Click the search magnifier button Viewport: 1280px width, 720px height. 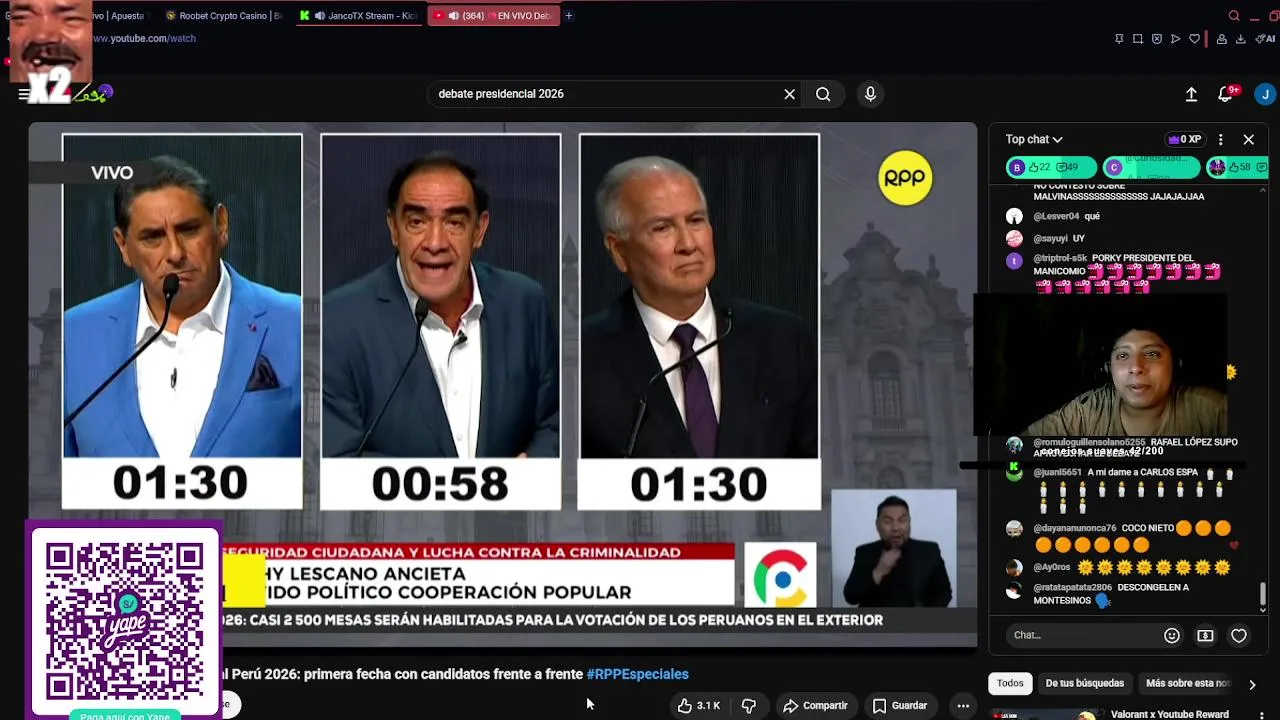(x=823, y=94)
